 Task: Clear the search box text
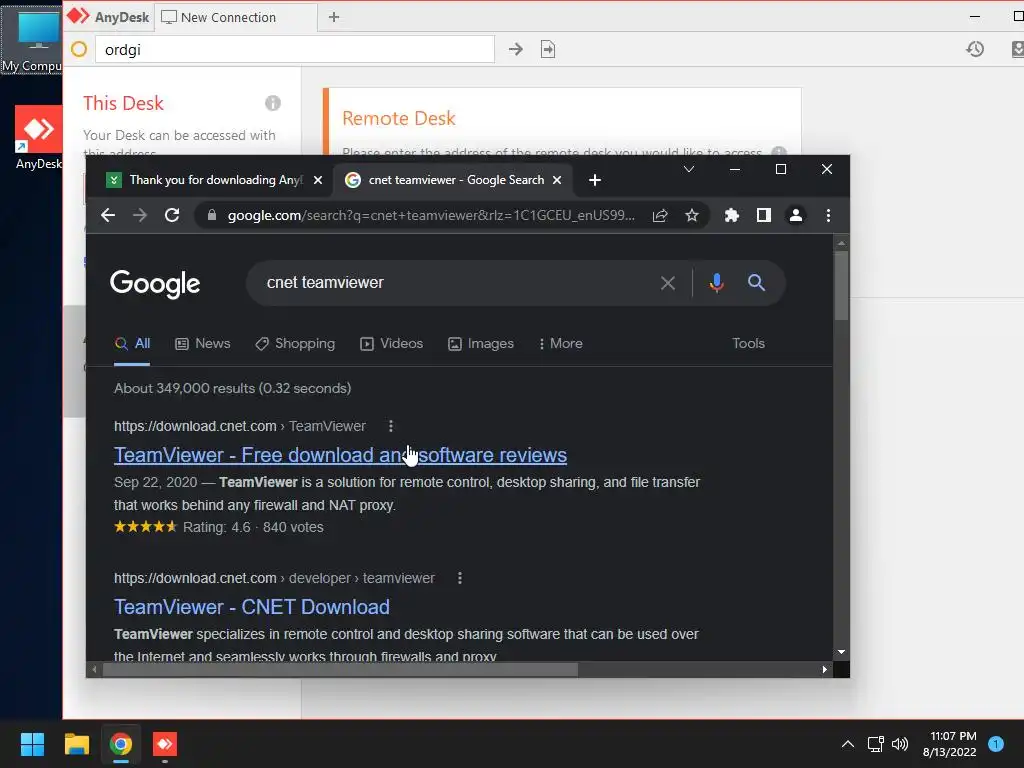[667, 283]
